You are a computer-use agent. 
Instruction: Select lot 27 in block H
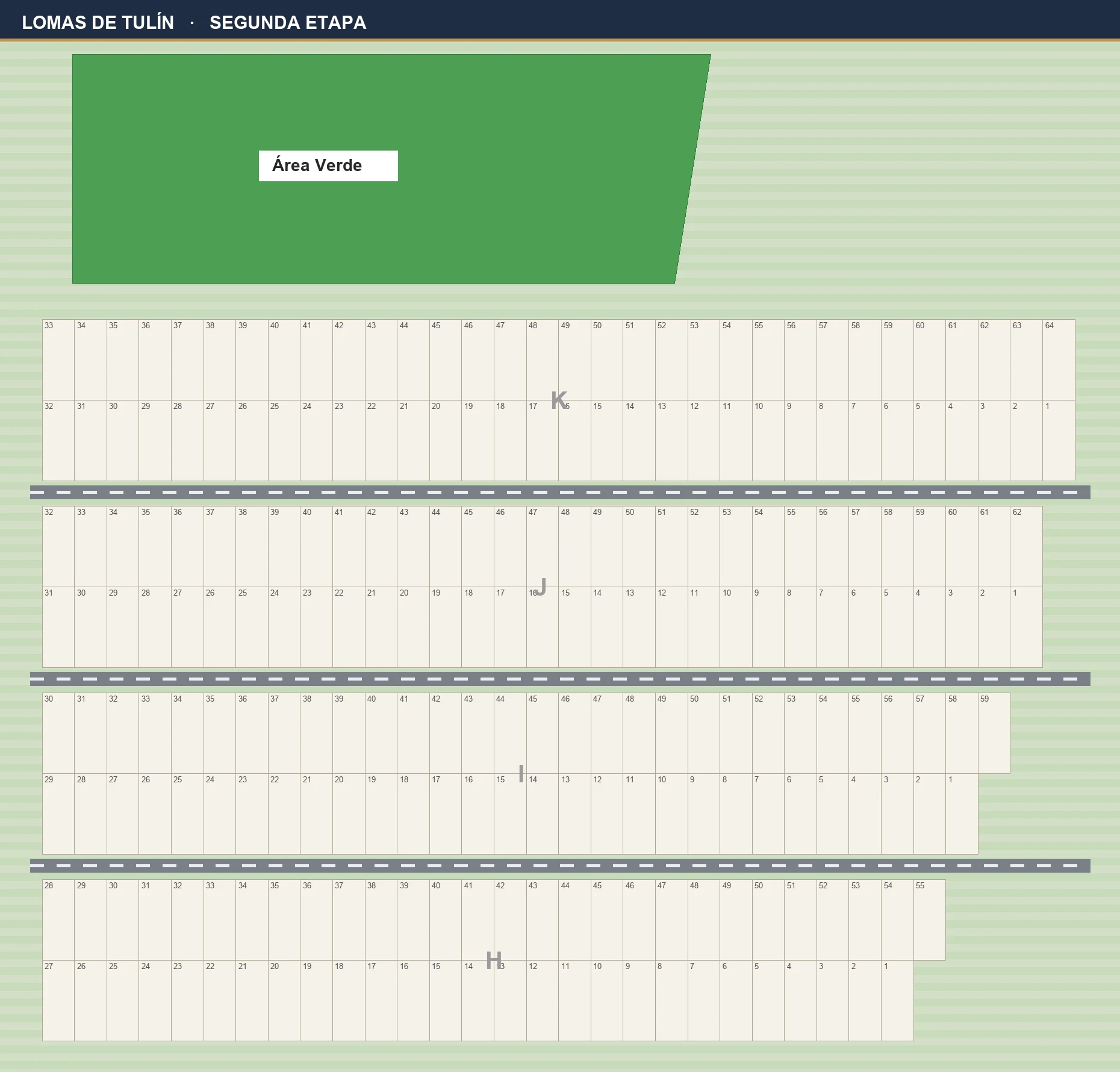(58, 1000)
